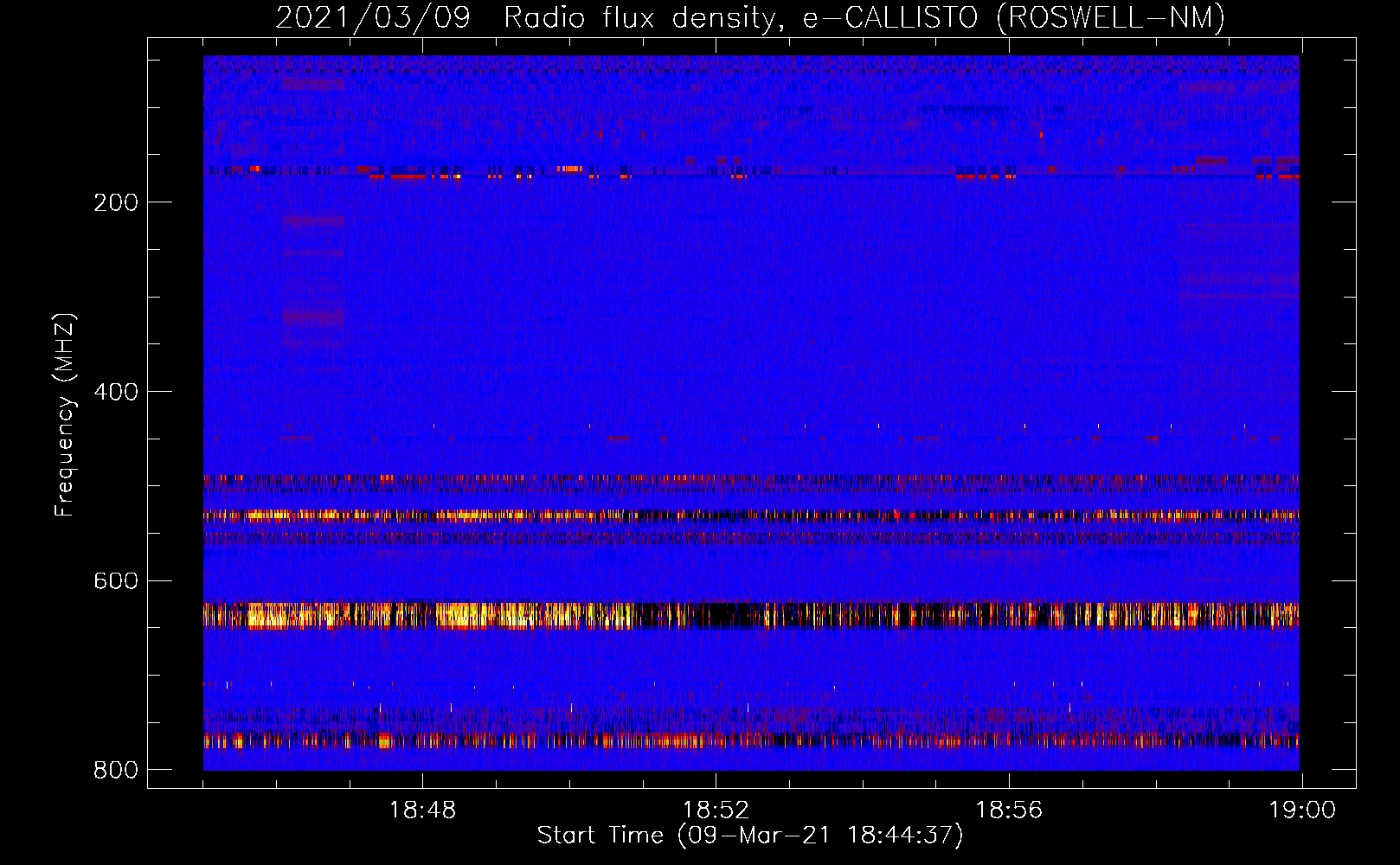Click the 18:56 time tick label
The width and height of the screenshot is (1400, 865).
1009,811
